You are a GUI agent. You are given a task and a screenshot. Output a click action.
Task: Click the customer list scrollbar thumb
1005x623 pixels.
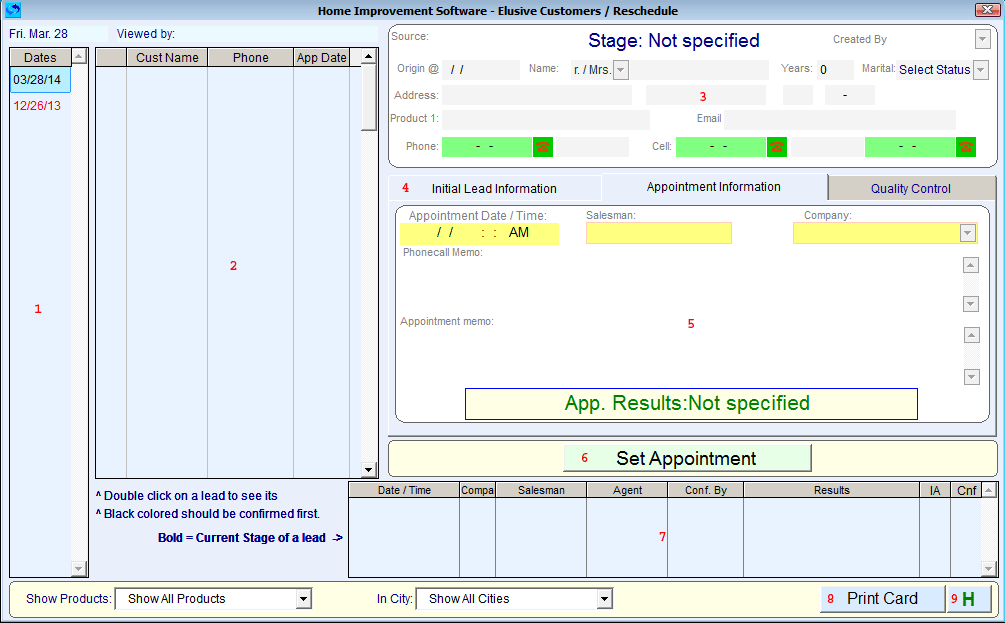pyautogui.click(x=369, y=97)
